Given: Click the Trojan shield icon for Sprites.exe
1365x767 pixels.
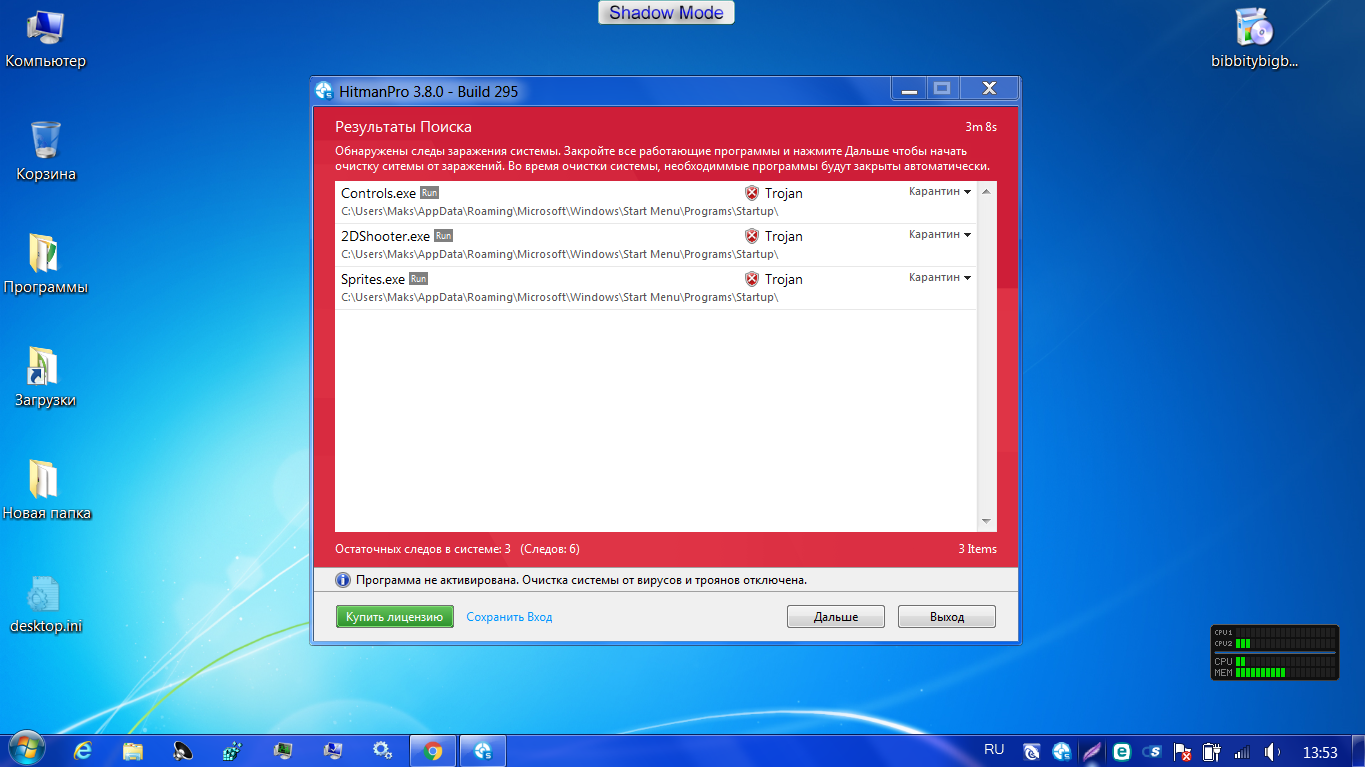Looking at the screenshot, I should point(752,279).
